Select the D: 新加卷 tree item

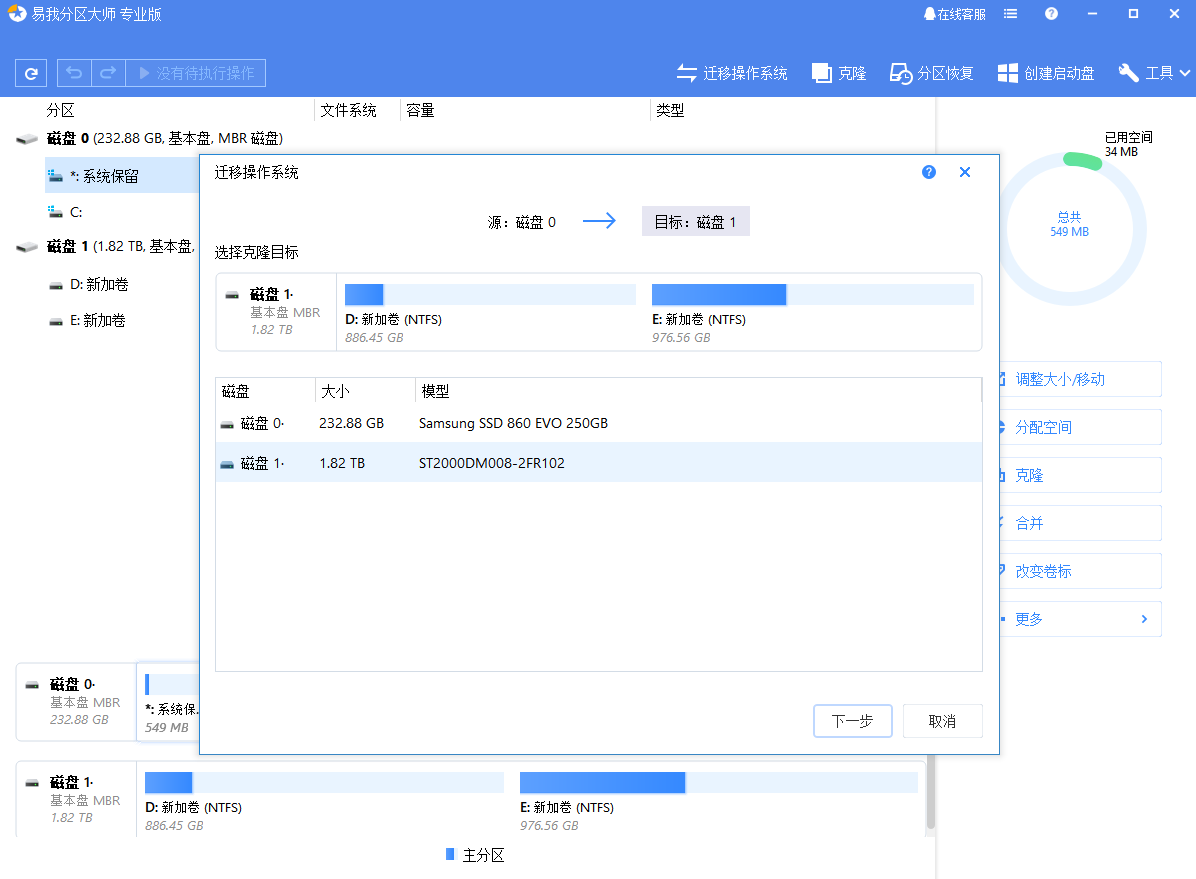click(x=99, y=285)
